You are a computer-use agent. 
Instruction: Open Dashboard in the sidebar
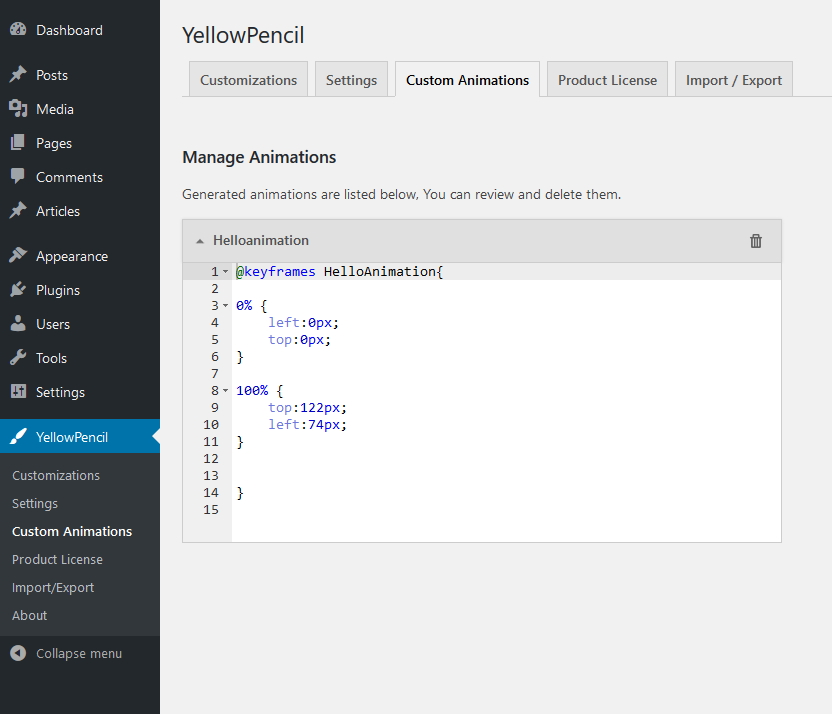(x=80, y=30)
